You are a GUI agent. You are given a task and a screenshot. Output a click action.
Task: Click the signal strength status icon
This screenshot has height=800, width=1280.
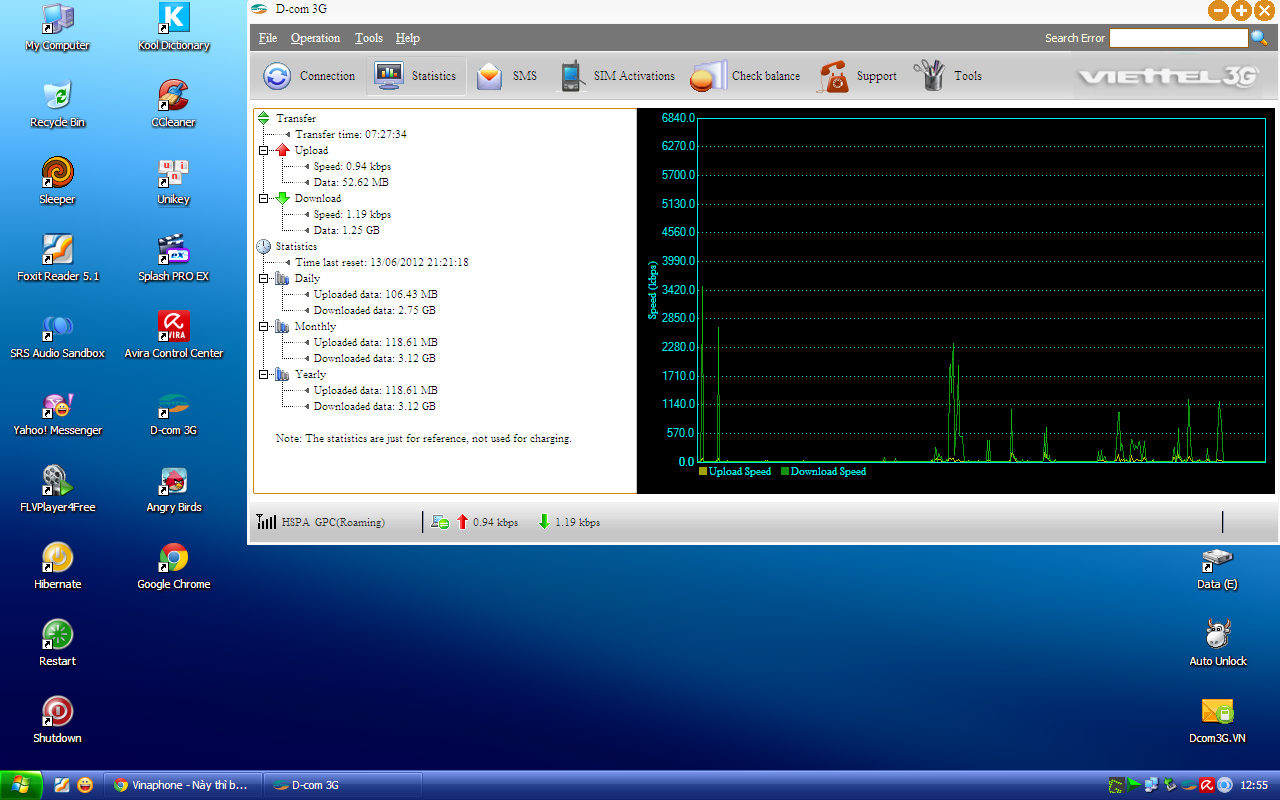click(x=266, y=522)
